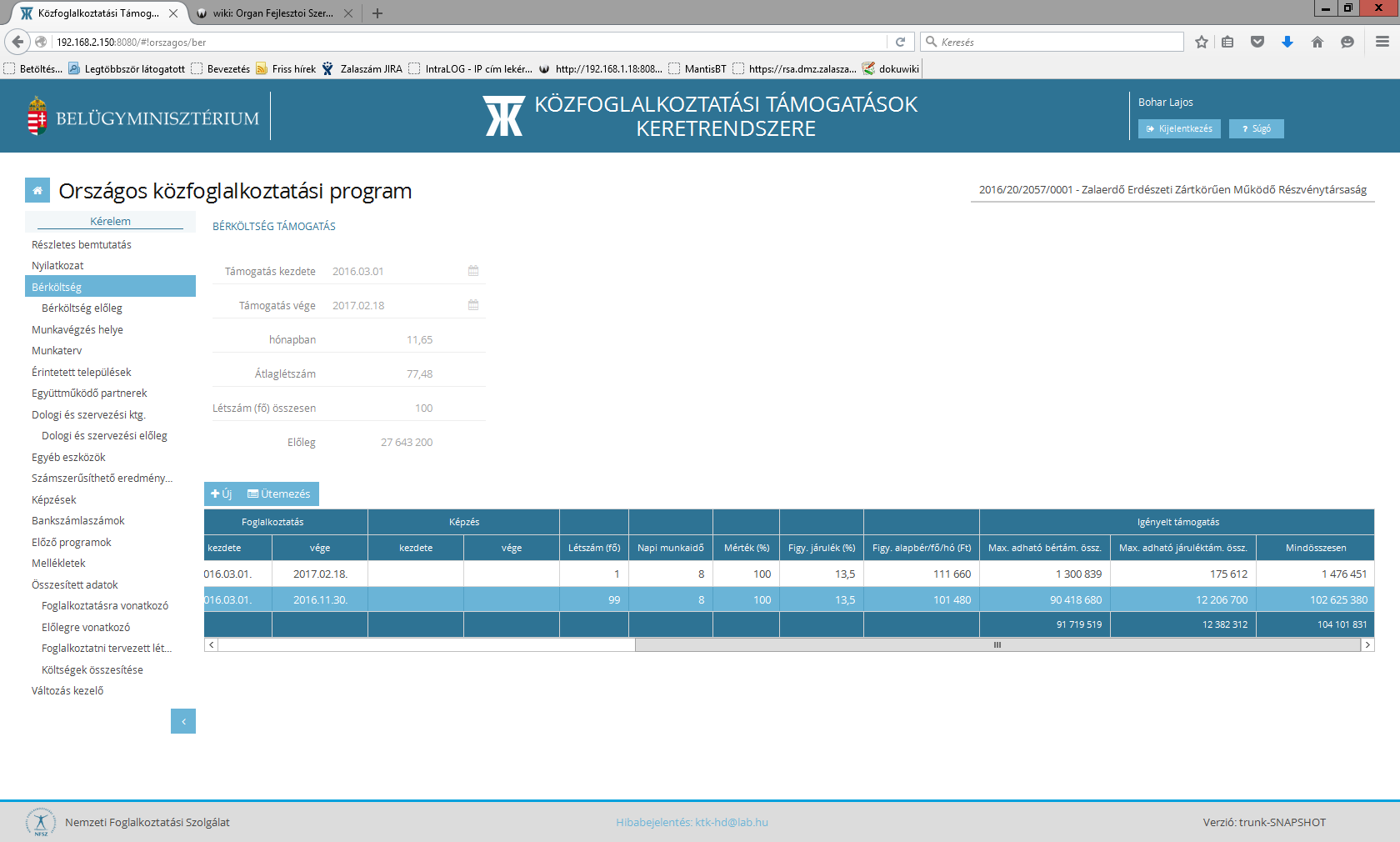Click the Létszám (fő) column header

594,548
